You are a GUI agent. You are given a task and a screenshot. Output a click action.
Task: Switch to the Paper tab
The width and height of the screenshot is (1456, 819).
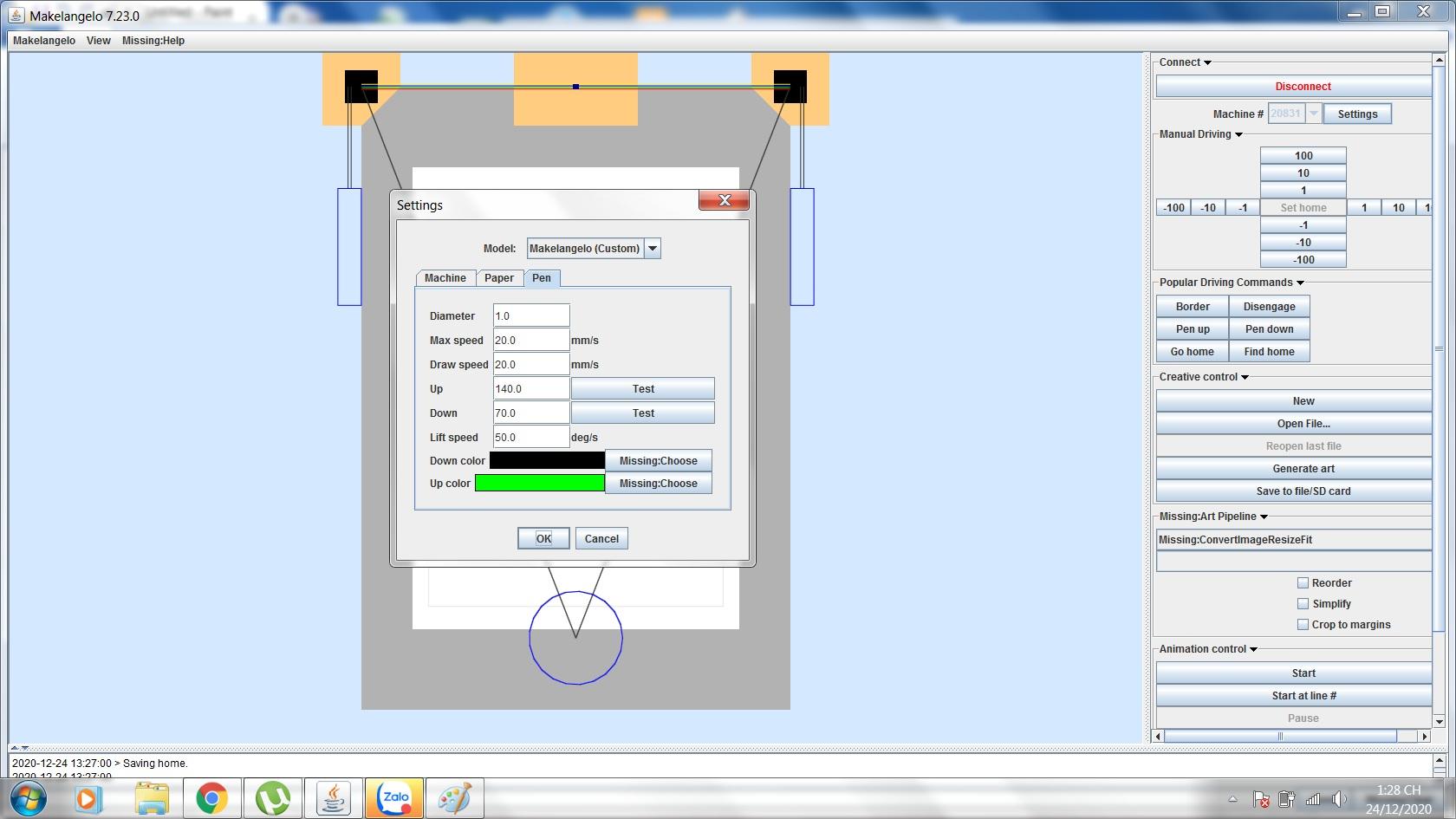499,278
